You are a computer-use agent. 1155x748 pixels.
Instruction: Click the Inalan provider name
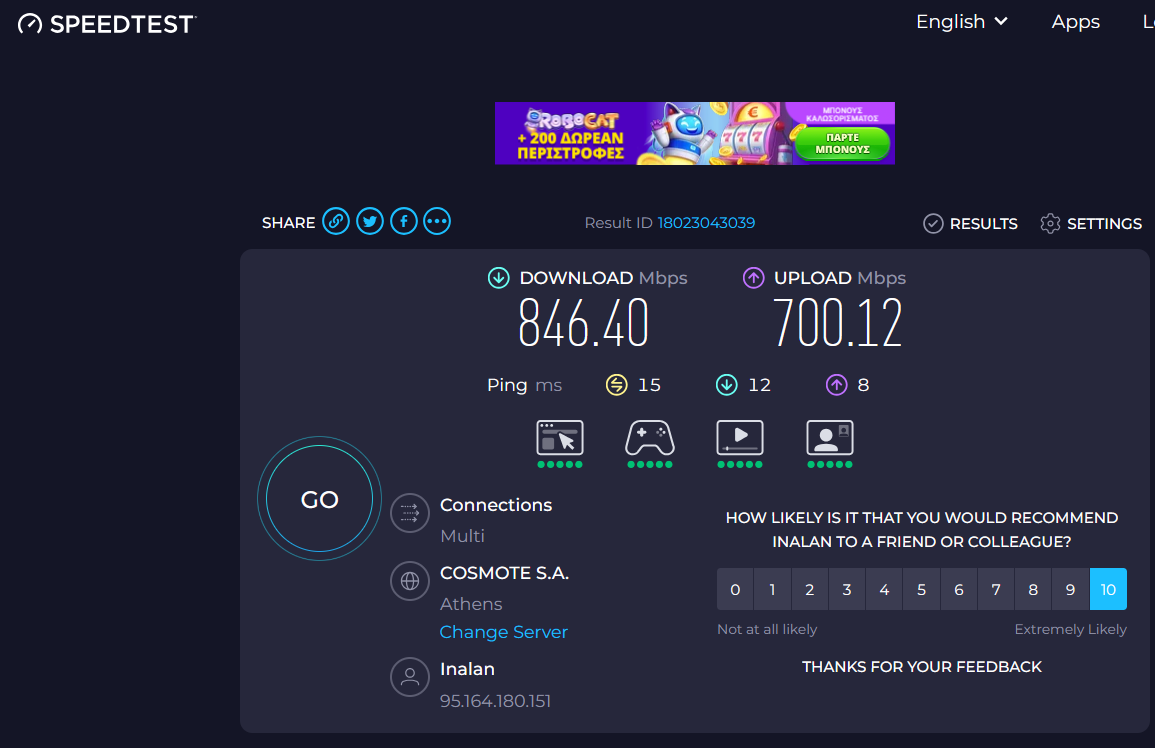pyautogui.click(x=467, y=669)
